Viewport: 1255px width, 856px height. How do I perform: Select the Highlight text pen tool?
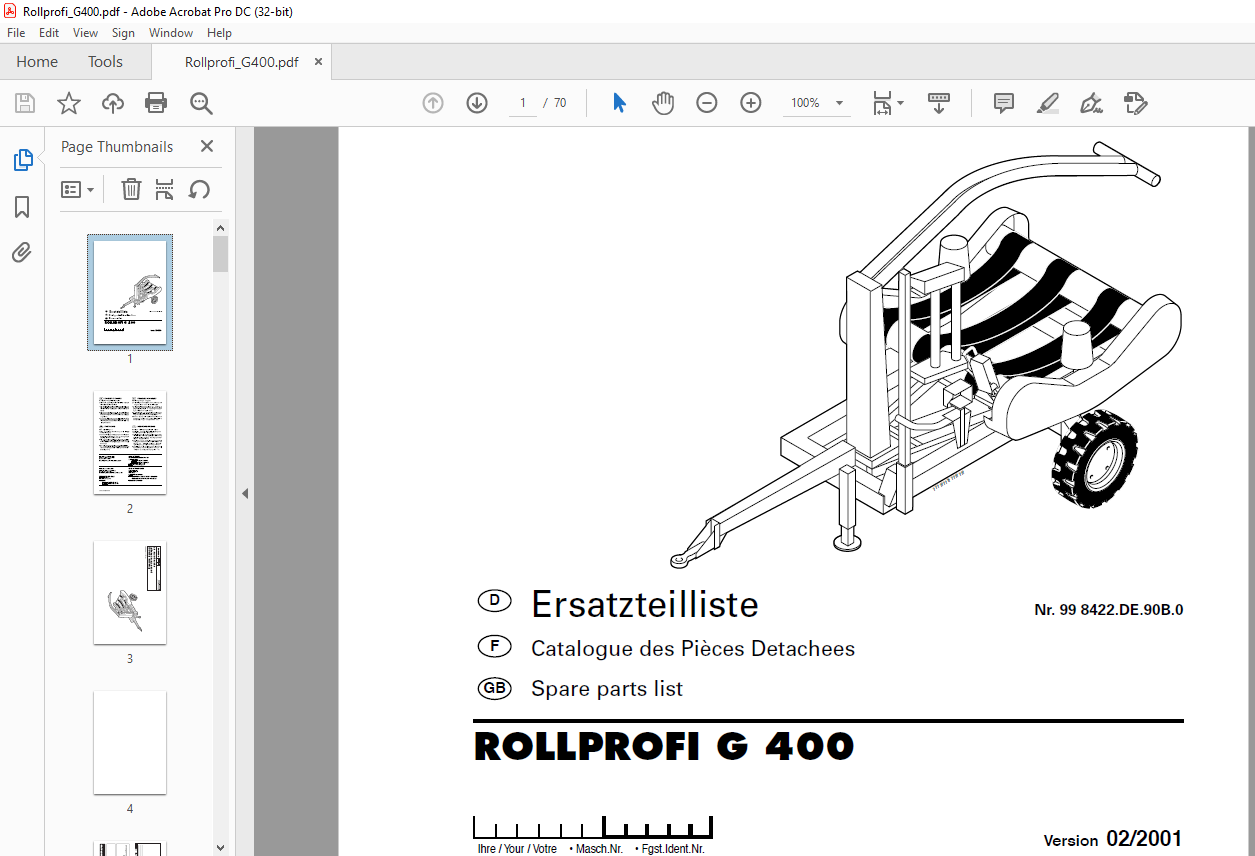click(1048, 103)
